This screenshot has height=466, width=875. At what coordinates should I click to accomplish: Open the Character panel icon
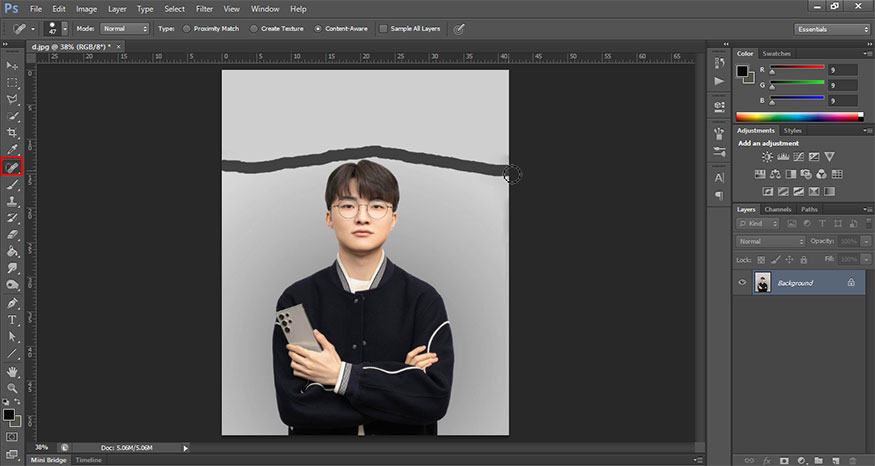pos(719,178)
